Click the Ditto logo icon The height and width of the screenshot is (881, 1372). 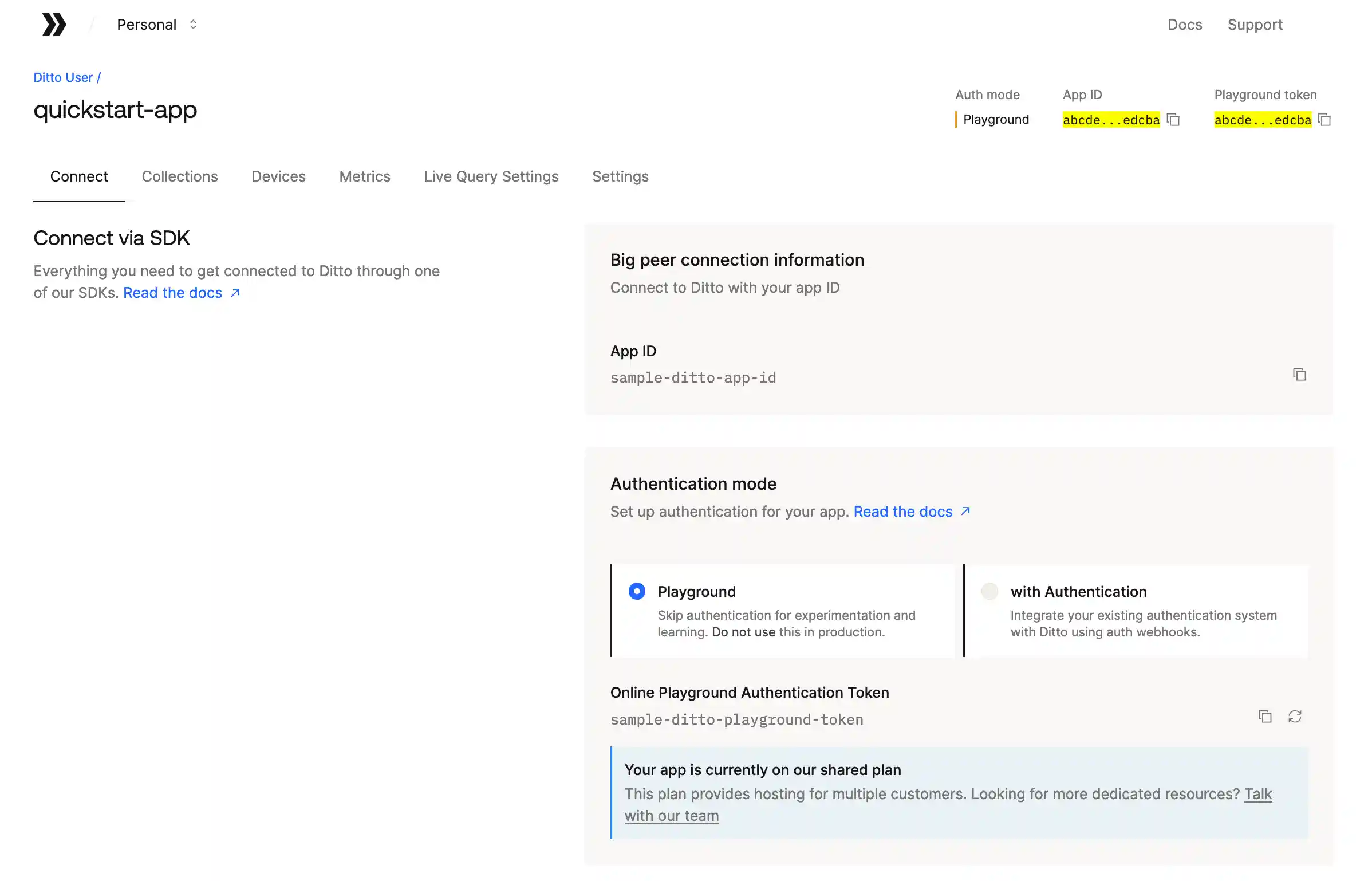click(x=54, y=25)
